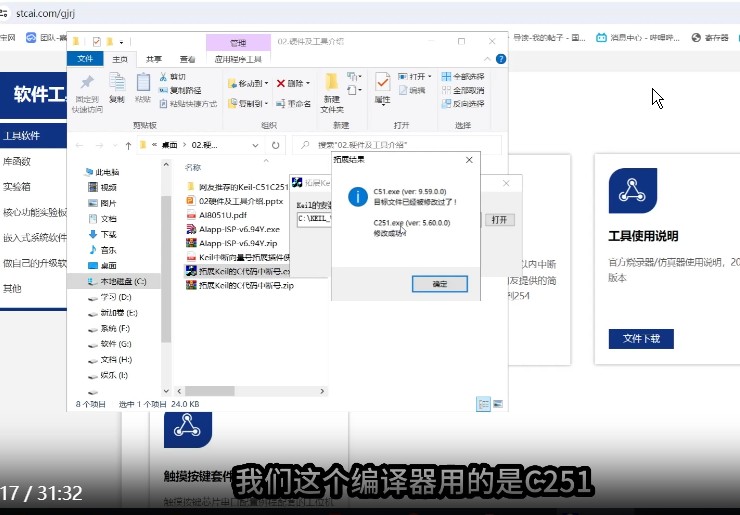Open Customize Quick Access Toolbar dropdown
Viewport: 740px width, 515px height.
(121, 42)
